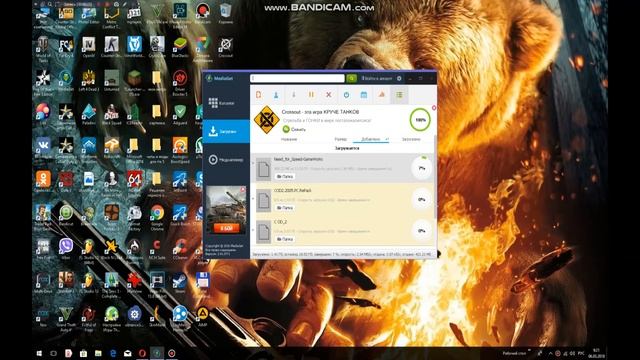Screen dimensions: 640x360
Task: Click the green download button under Crossout ad
Action: click(x=294, y=129)
